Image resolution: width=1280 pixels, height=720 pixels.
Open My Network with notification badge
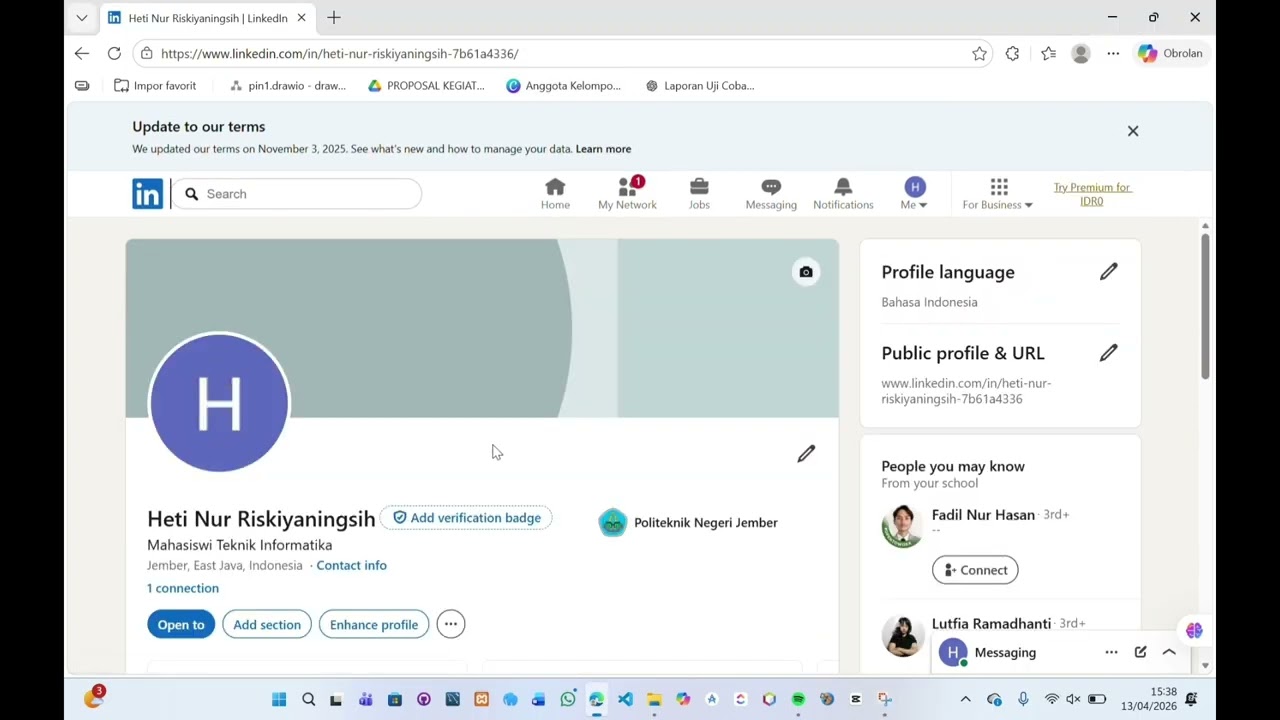[x=627, y=194]
